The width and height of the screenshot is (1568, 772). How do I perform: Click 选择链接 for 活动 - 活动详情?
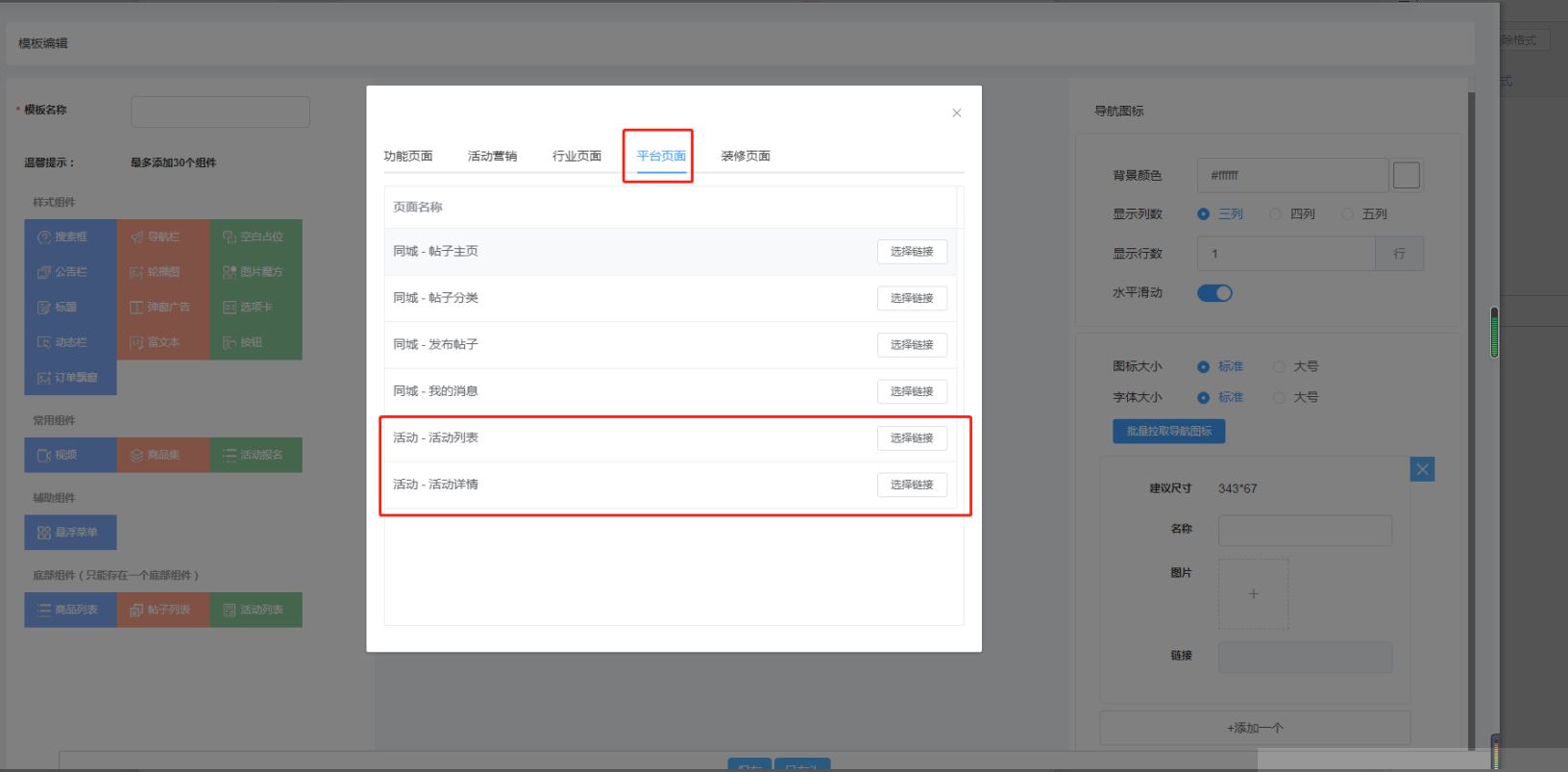(912, 485)
